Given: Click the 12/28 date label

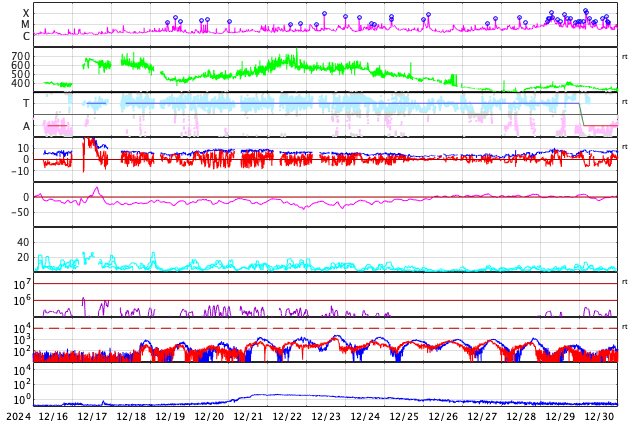Looking at the screenshot, I should coord(521,416).
